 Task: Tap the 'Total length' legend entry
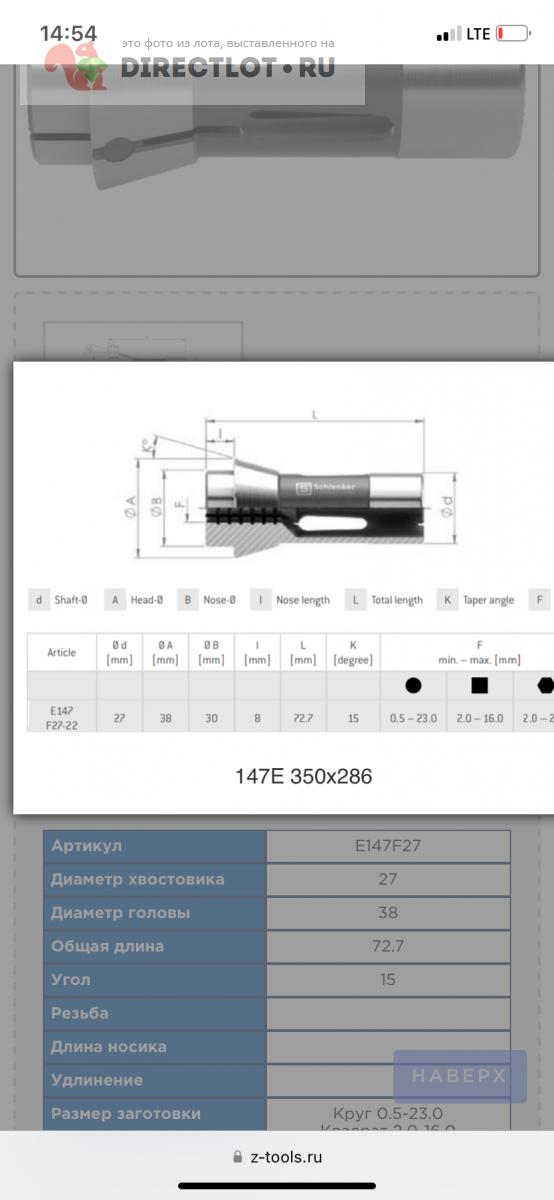coord(385,600)
